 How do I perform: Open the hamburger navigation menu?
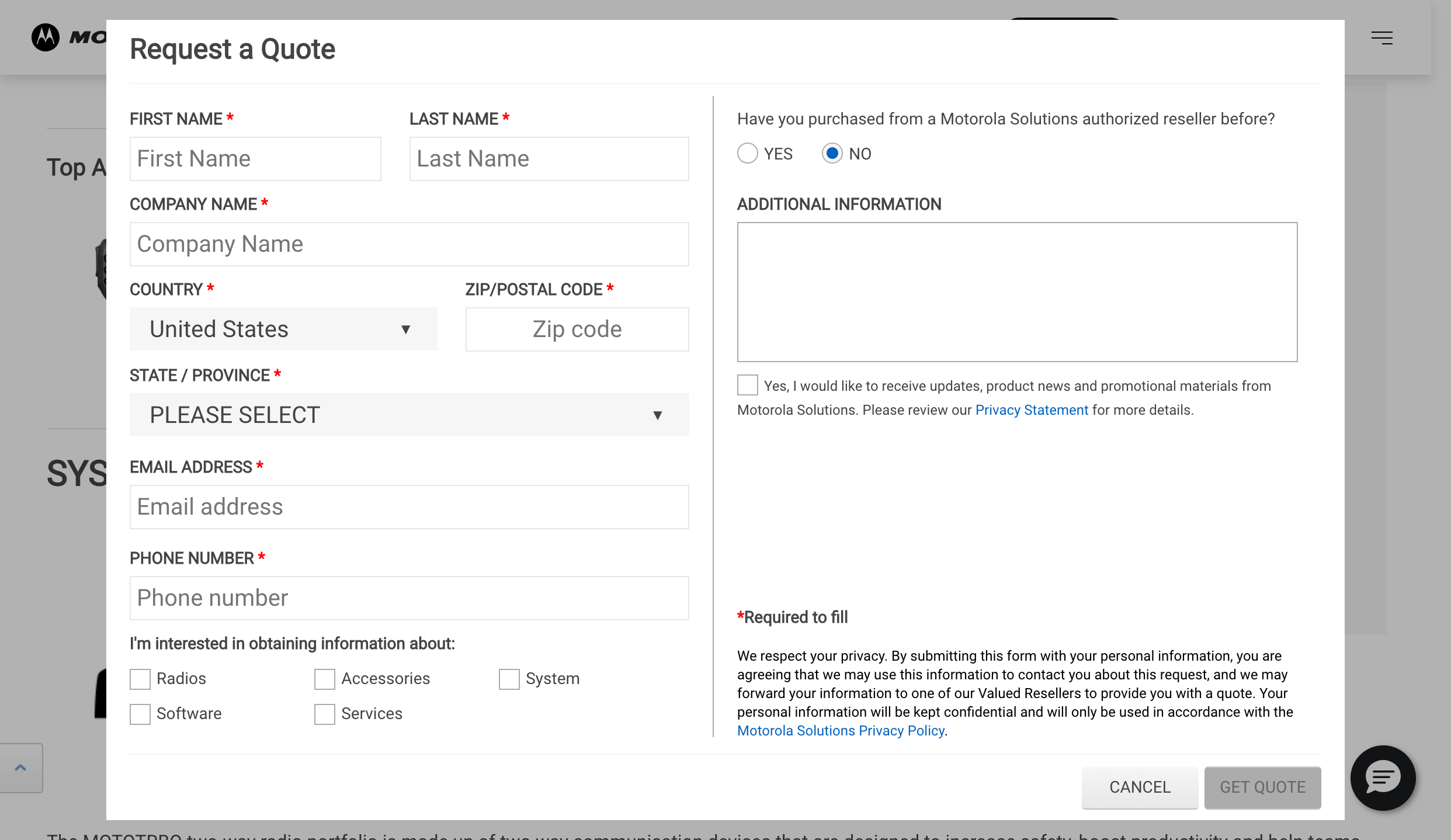pos(1381,37)
